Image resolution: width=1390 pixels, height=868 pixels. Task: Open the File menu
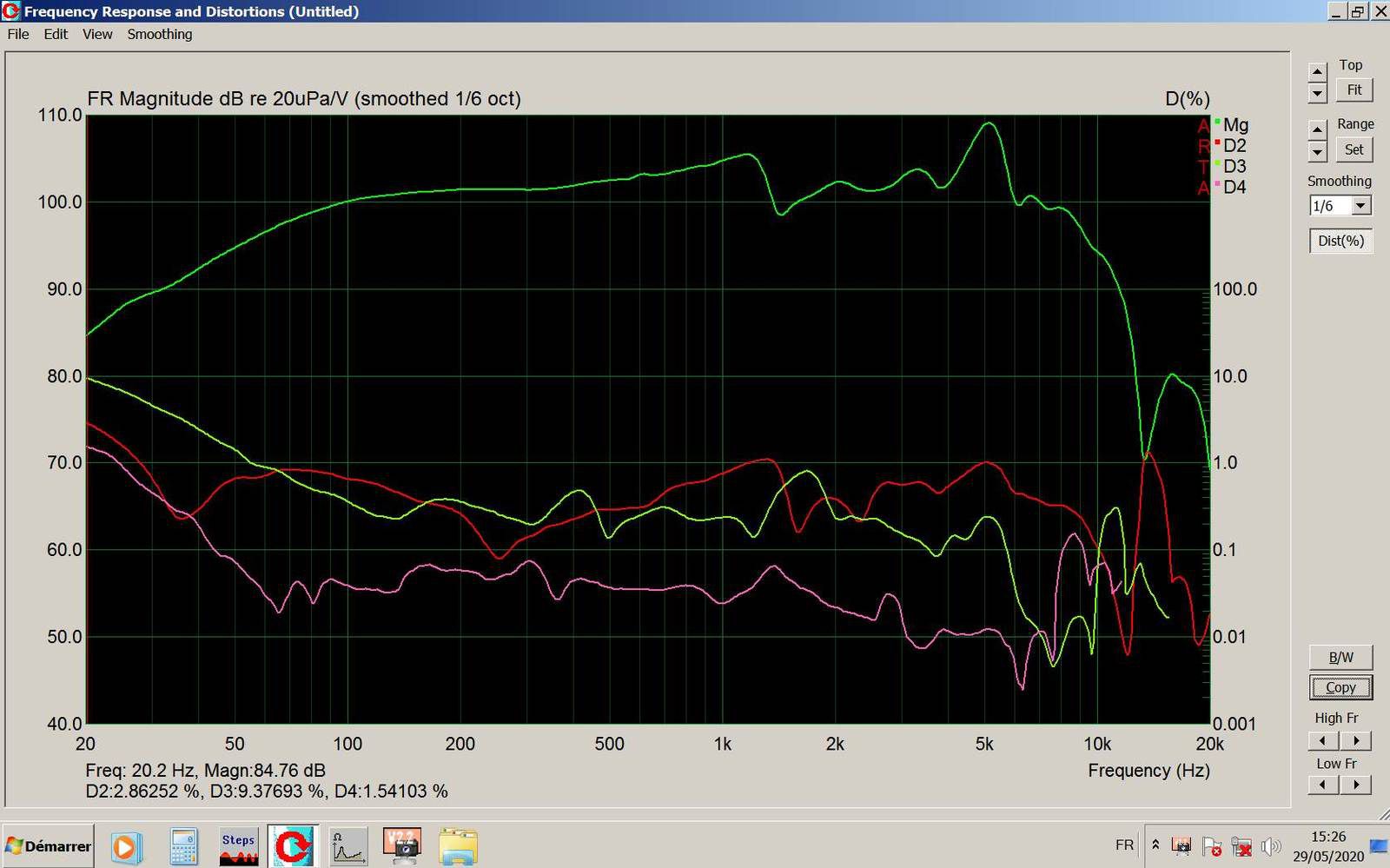(x=18, y=34)
